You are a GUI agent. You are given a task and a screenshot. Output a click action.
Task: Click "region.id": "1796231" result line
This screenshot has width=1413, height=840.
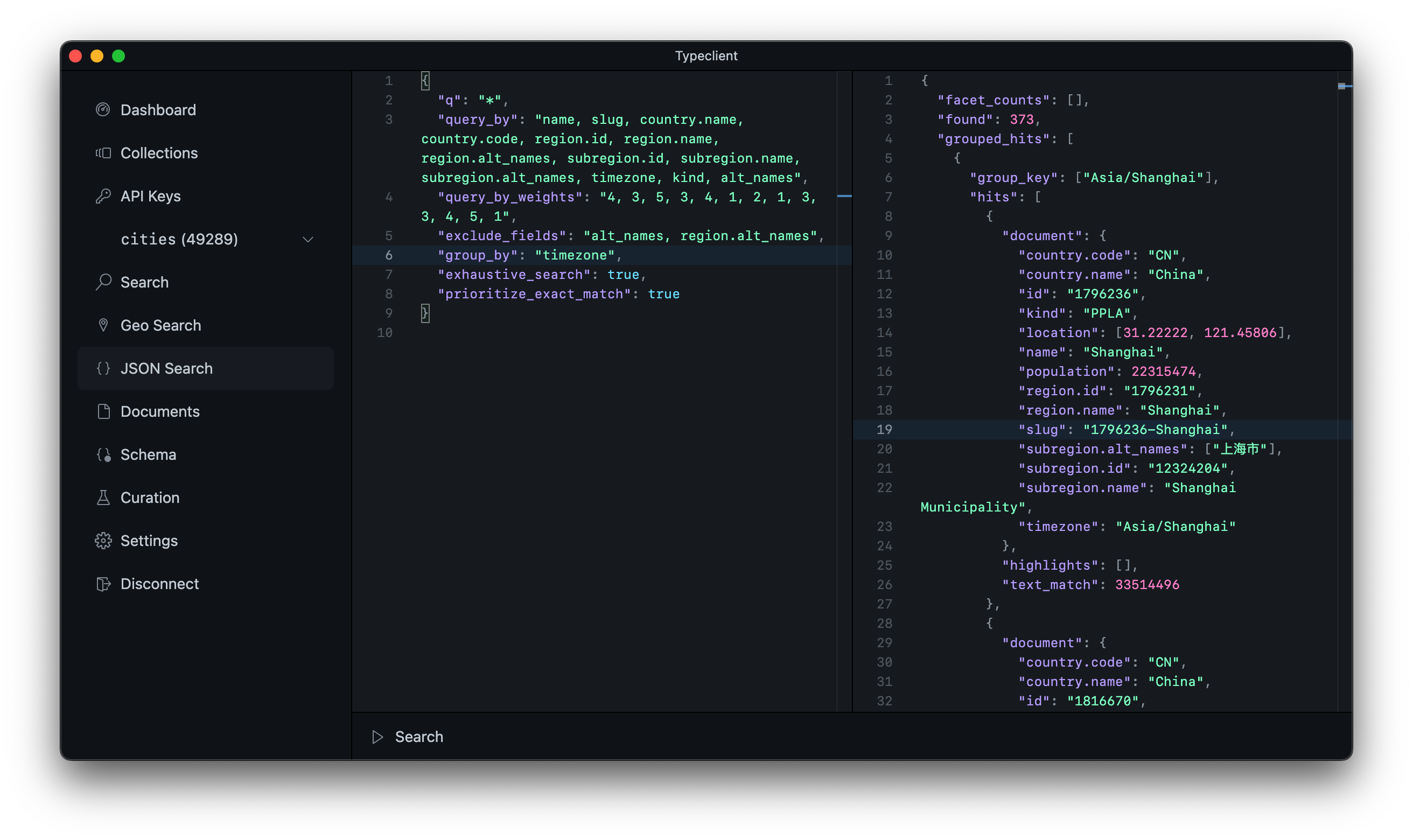point(1110,391)
